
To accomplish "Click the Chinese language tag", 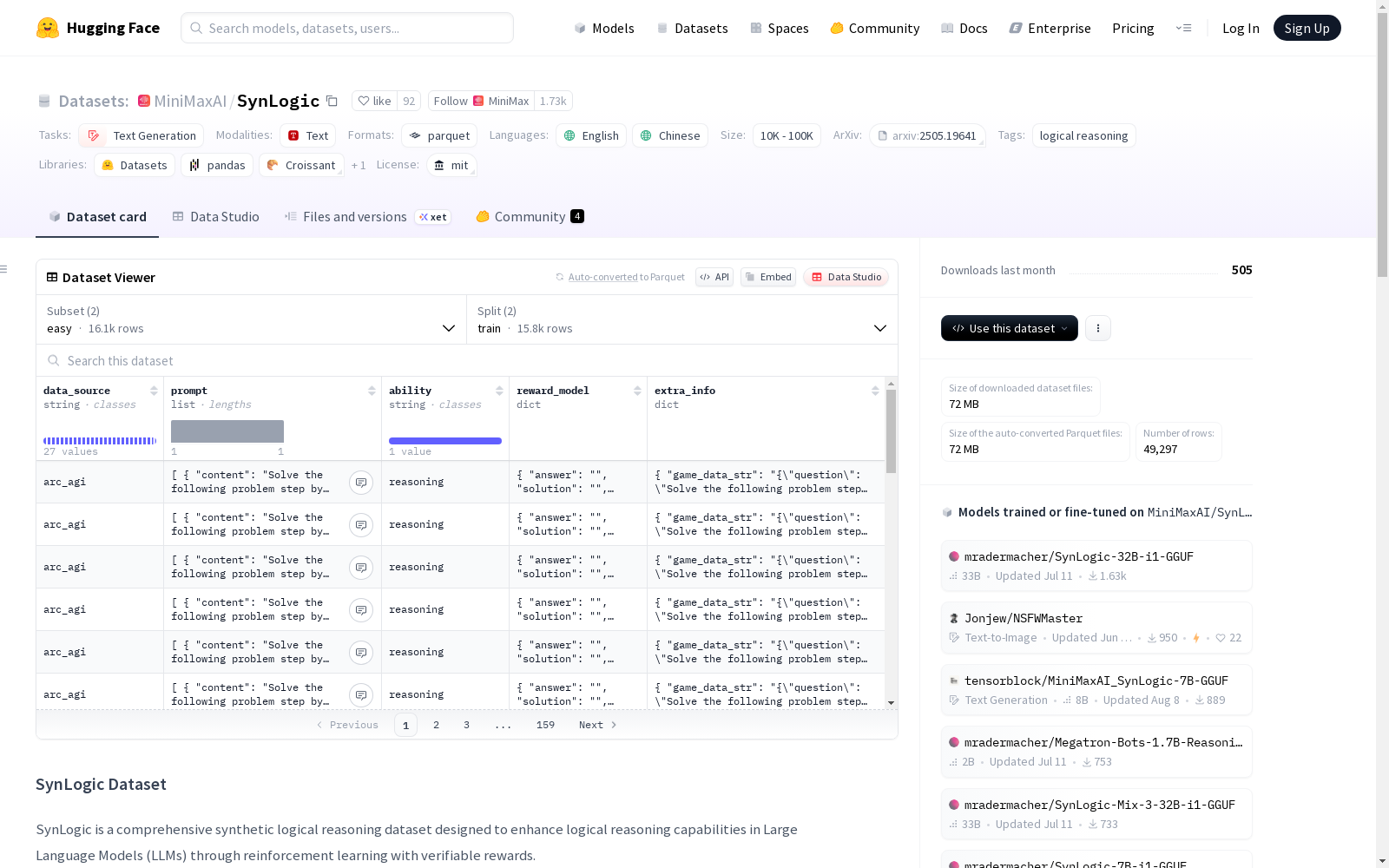I will point(670,135).
